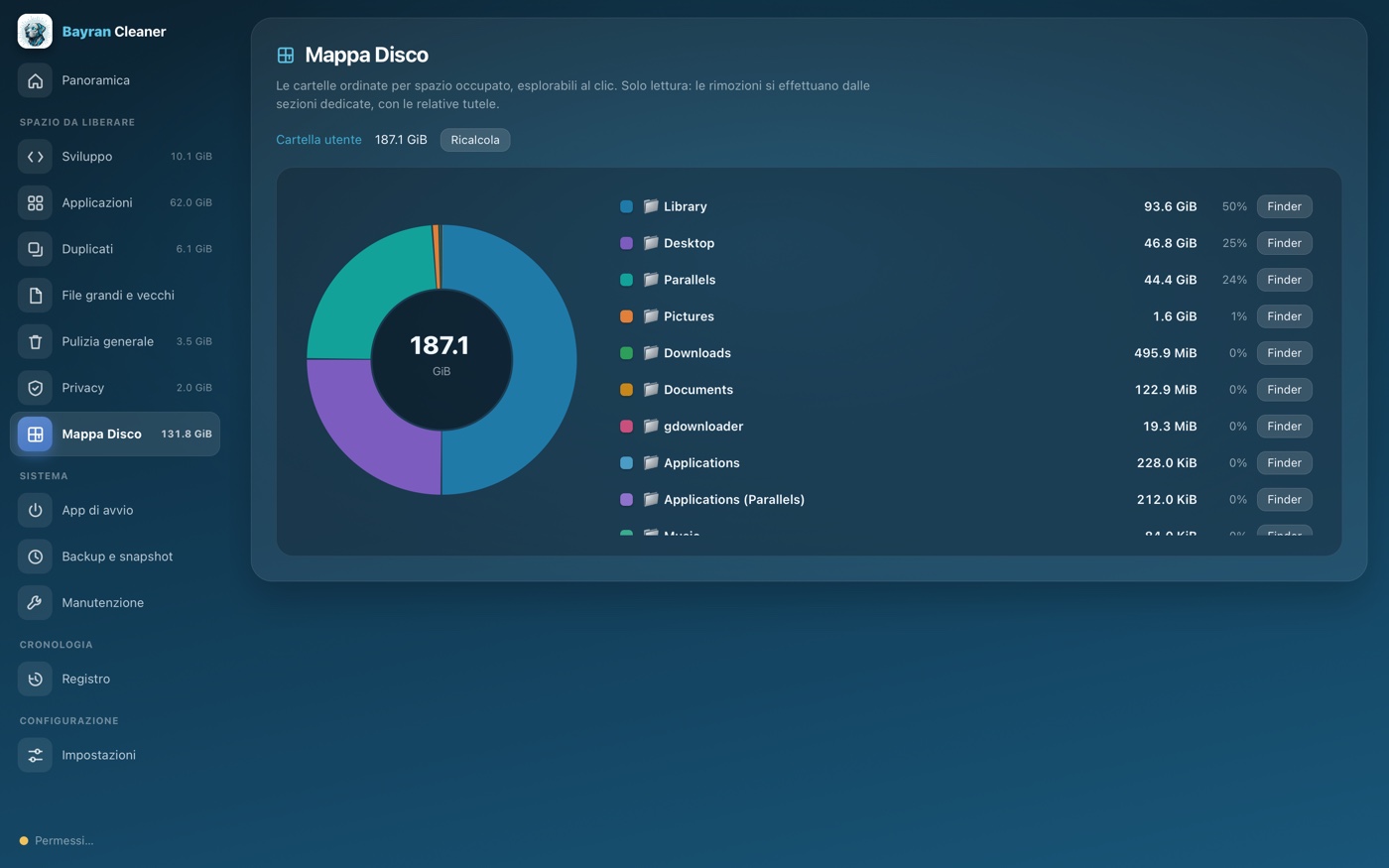This screenshot has height=868, width=1389.
Task: Click the 187.1 GiB total size value
Action: (401, 140)
